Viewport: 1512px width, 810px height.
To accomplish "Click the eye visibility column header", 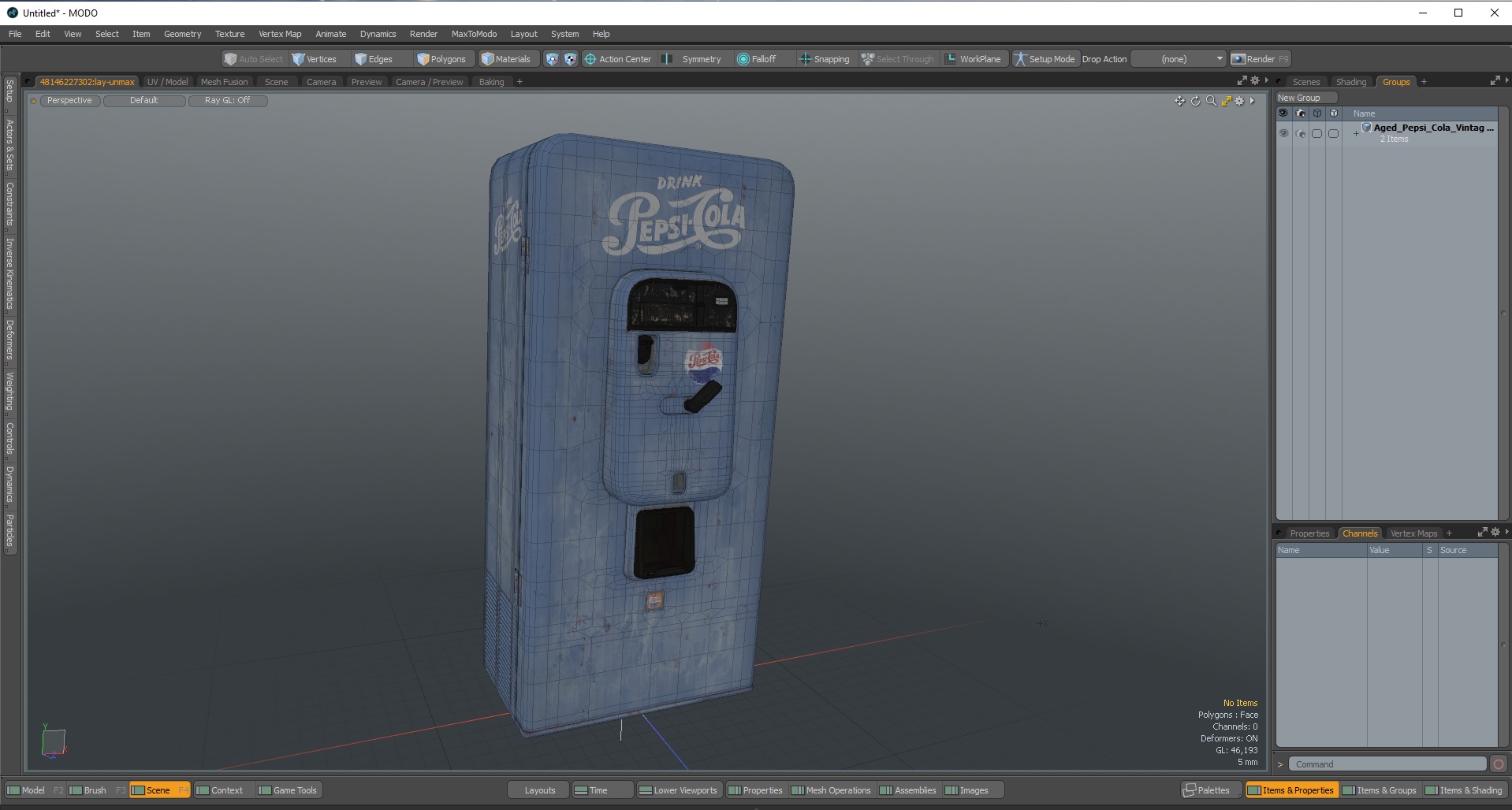I will click(x=1283, y=113).
